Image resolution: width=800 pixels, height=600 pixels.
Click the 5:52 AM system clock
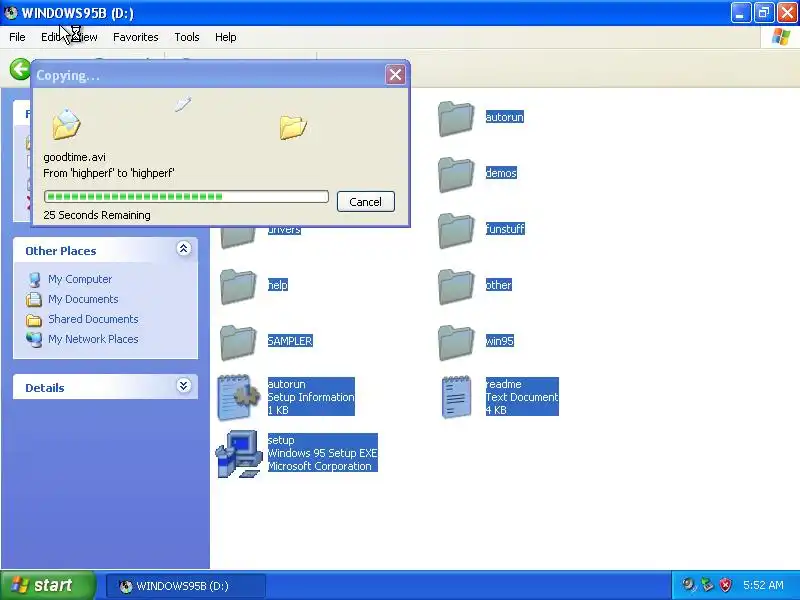(763, 585)
